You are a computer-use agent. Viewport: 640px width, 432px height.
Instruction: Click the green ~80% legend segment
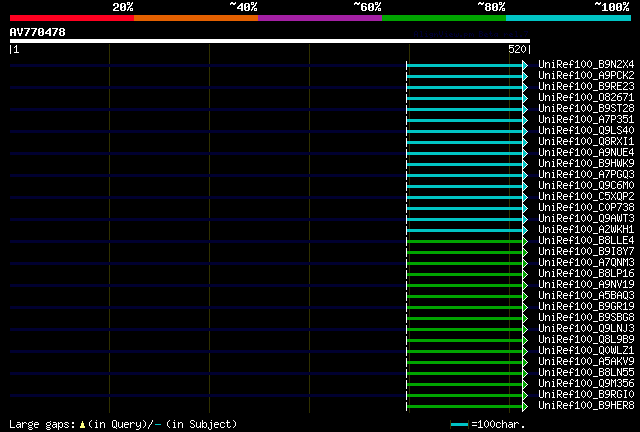pyautogui.click(x=444, y=18)
